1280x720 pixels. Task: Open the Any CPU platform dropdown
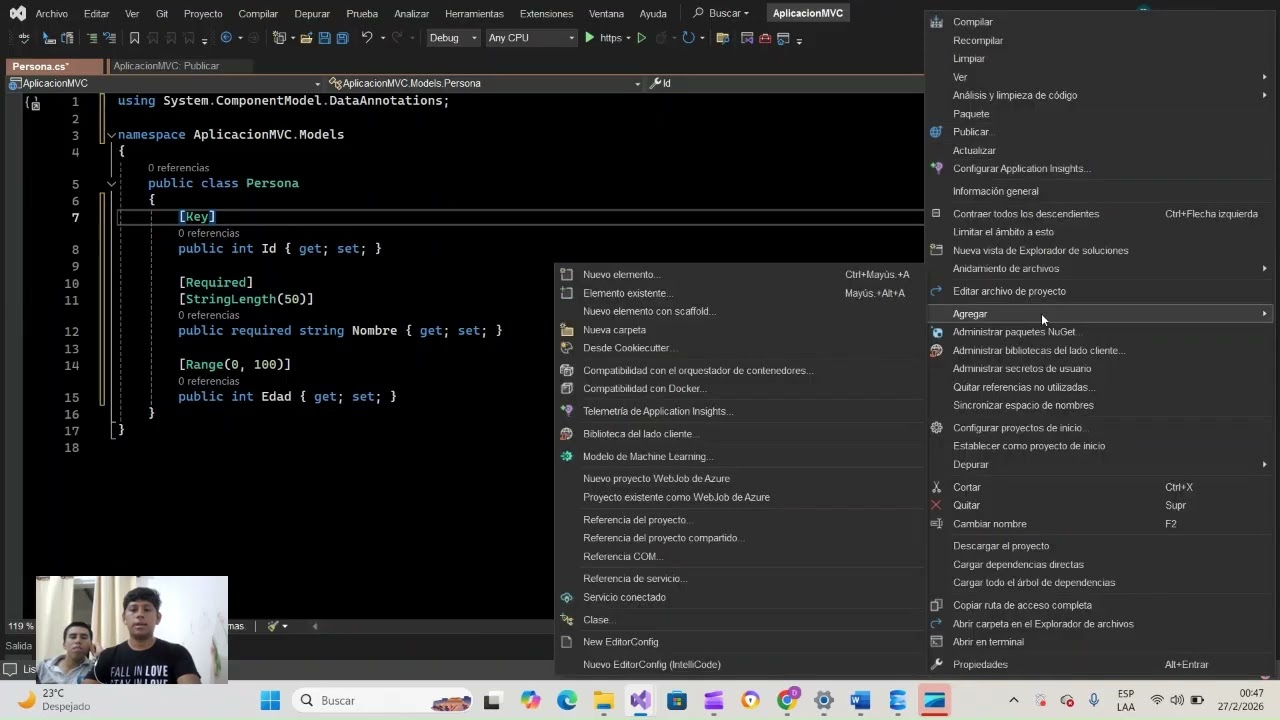[x=531, y=38]
